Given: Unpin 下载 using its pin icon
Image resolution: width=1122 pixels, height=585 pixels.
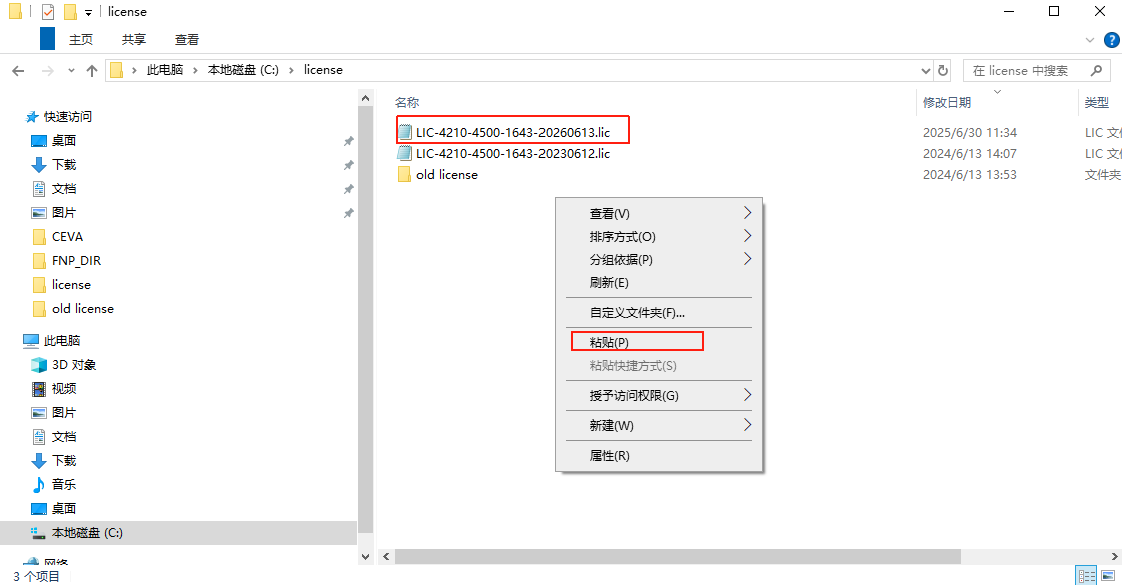Looking at the screenshot, I should pyautogui.click(x=348, y=165).
